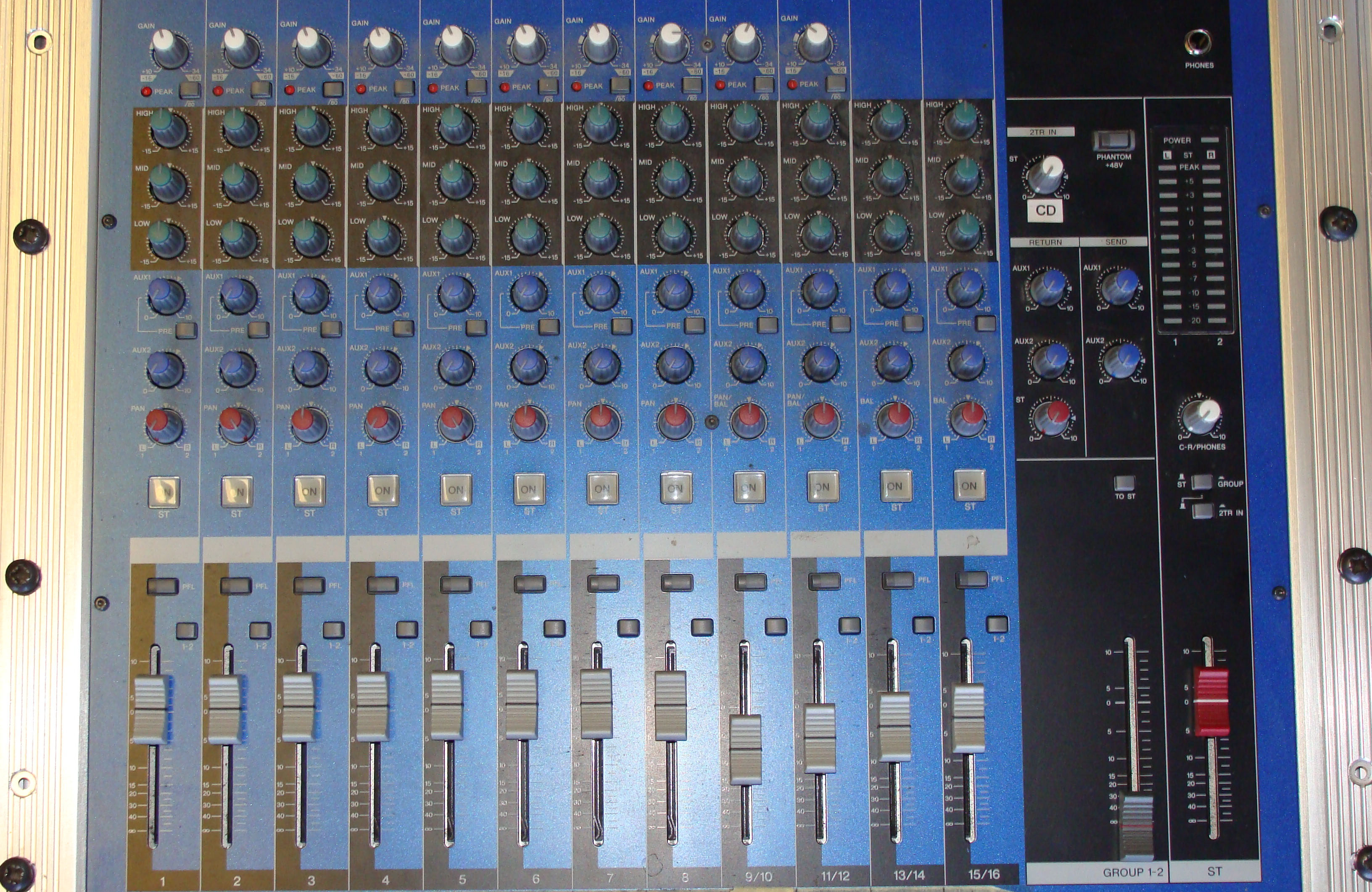The image size is (1372, 892).
Task: Click channel 4 HIGH EQ knob
Action: pos(384,126)
